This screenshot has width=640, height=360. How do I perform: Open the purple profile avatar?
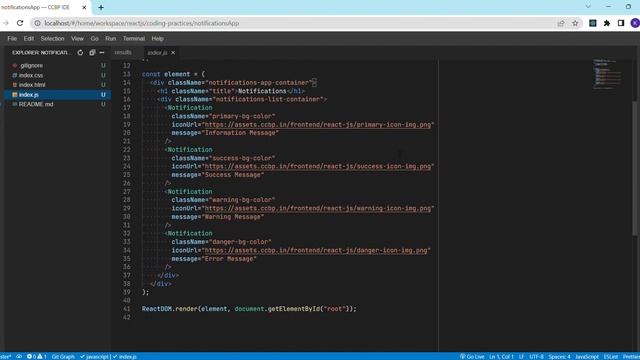tap(635, 23)
